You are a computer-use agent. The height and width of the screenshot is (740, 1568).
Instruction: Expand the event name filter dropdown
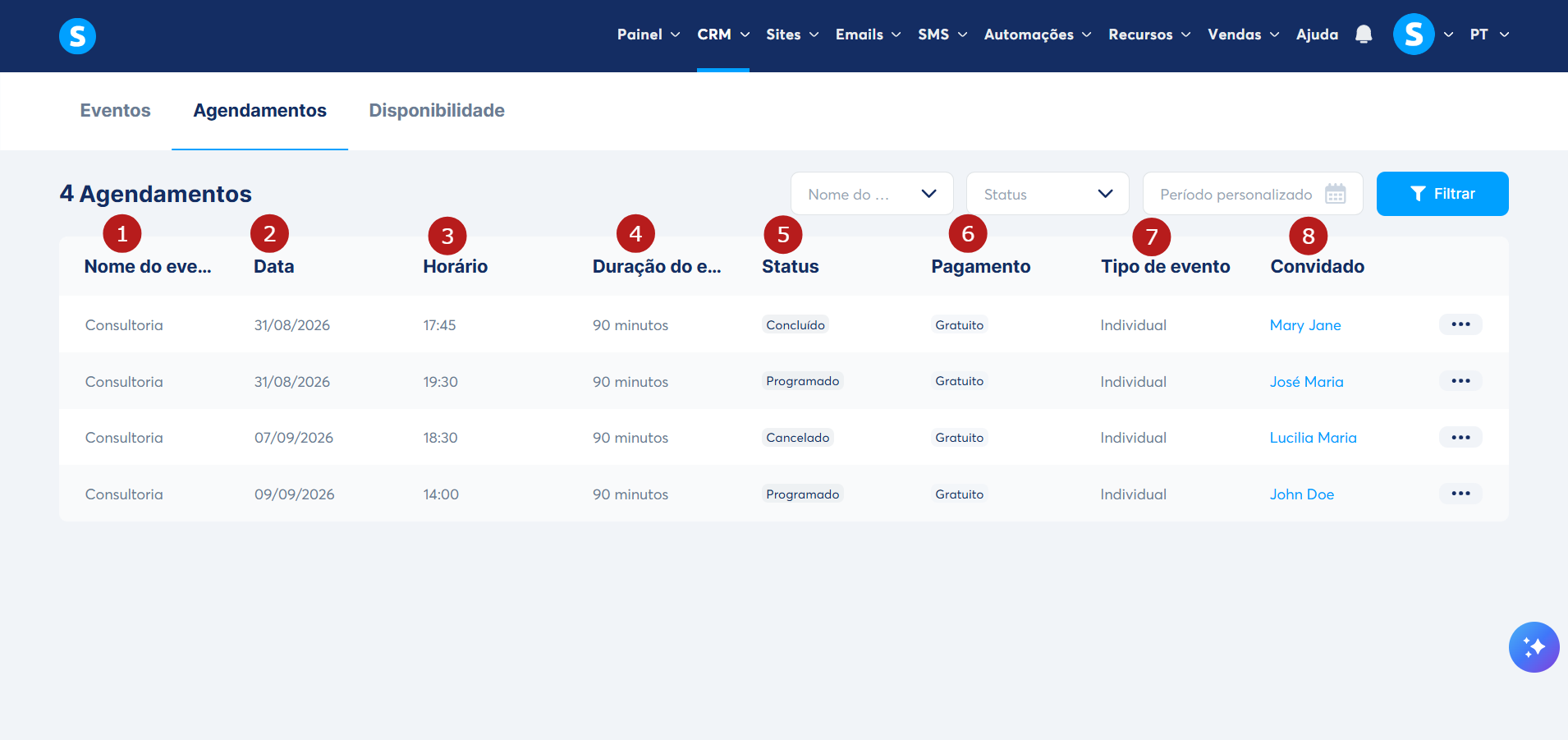click(872, 194)
